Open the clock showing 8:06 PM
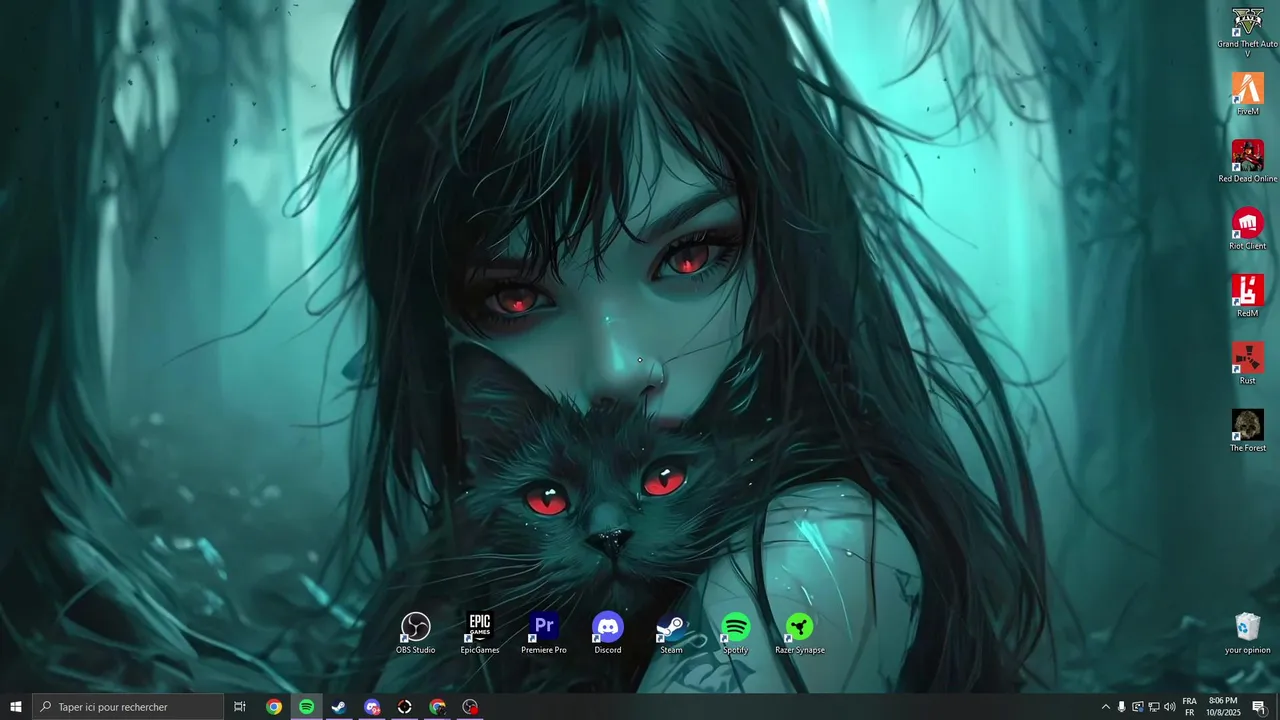The image size is (1280, 720). click(x=1223, y=707)
